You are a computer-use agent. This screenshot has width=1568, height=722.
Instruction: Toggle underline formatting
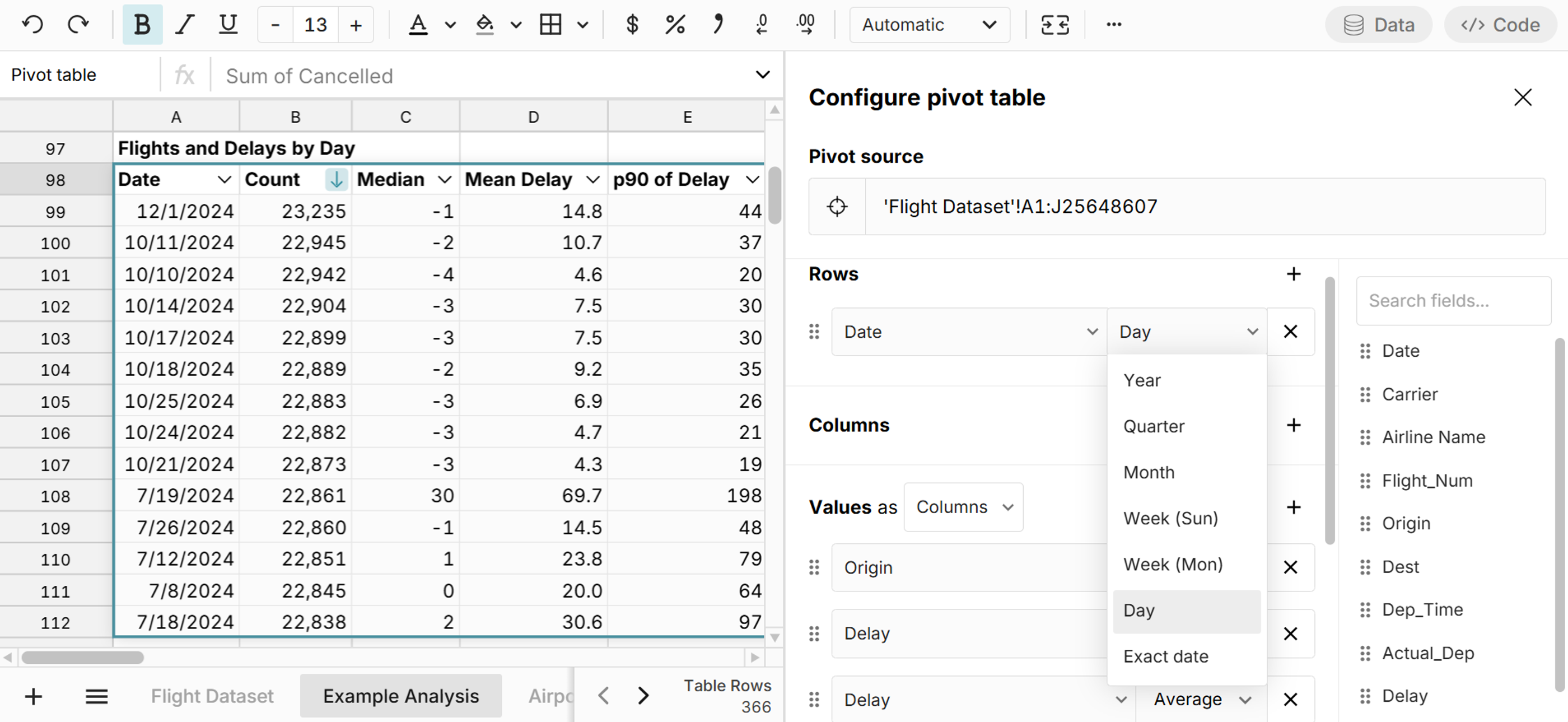228,24
